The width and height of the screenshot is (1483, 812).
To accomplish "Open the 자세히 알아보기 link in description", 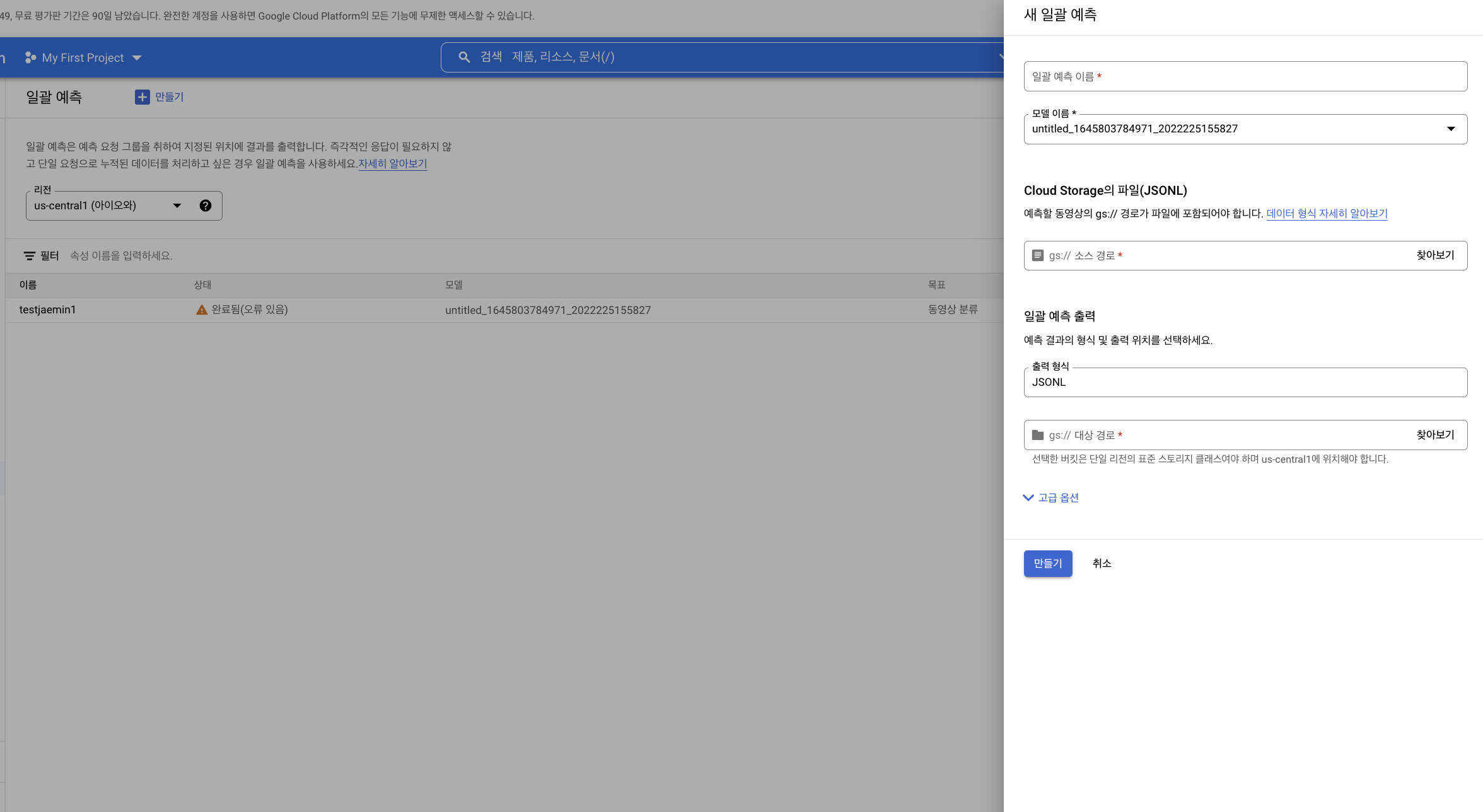I will 392,163.
